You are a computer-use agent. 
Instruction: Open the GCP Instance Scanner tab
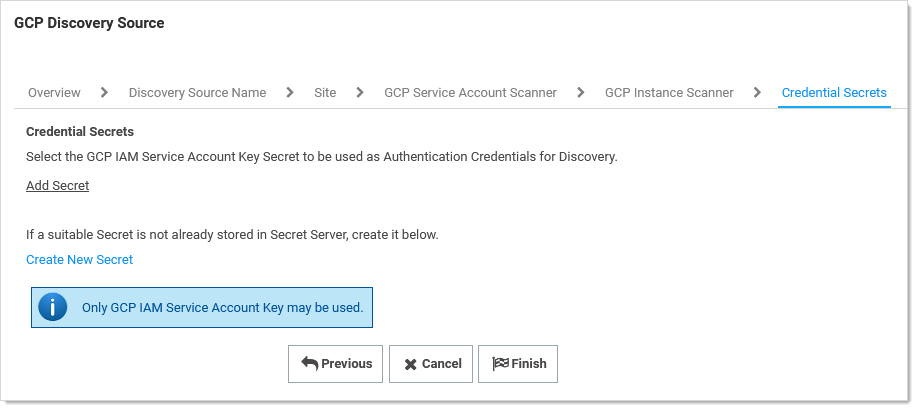pos(669,93)
